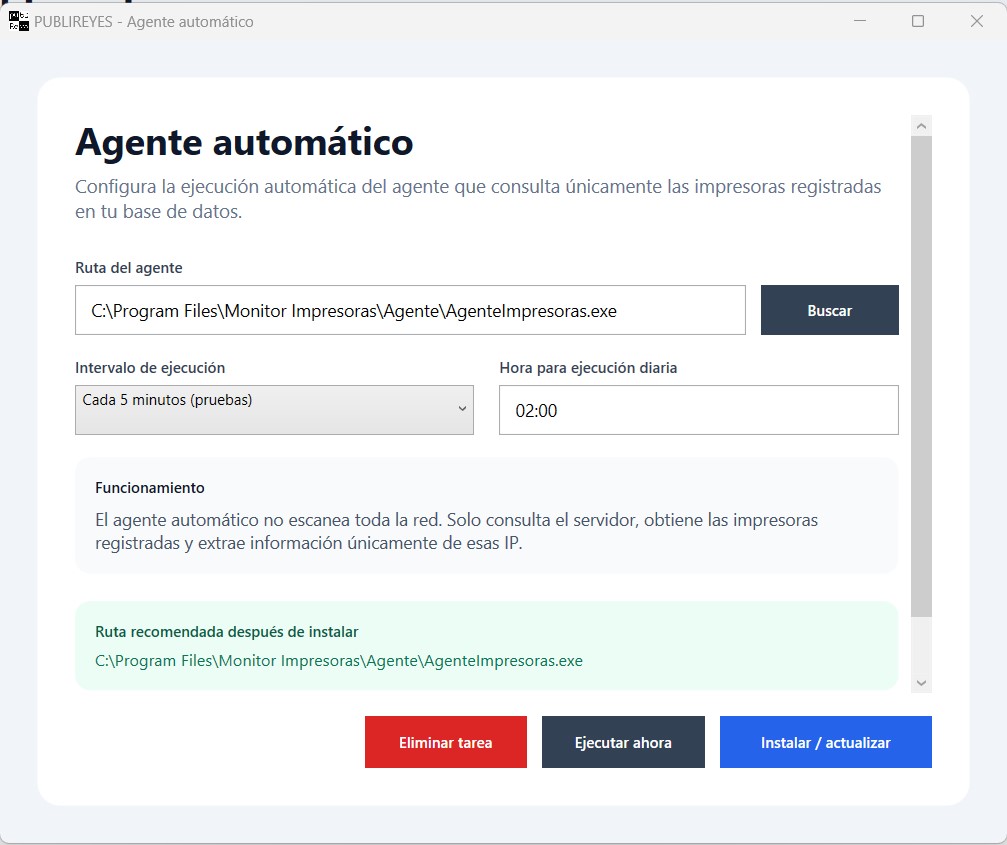Focus the Ruta del agente path field
Viewport: 1007px width, 845px height.
click(x=410, y=310)
